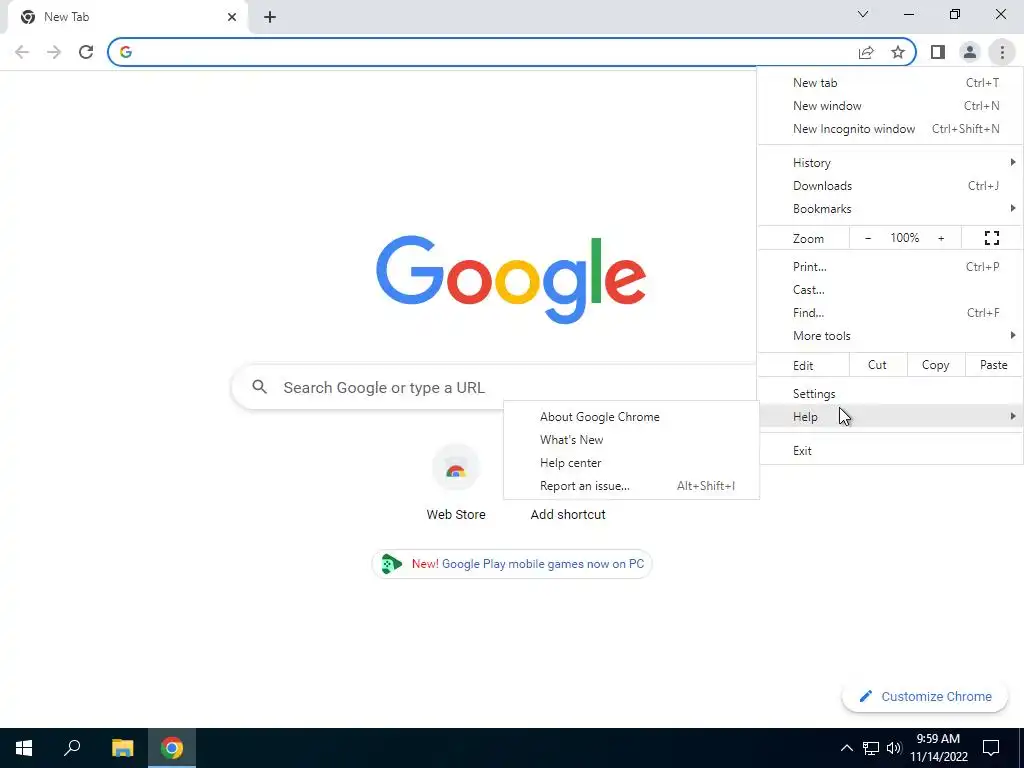Viewport: 1024px width, 768px height.
Task: Open the profile avatar icon
Action: click(970, 52)
